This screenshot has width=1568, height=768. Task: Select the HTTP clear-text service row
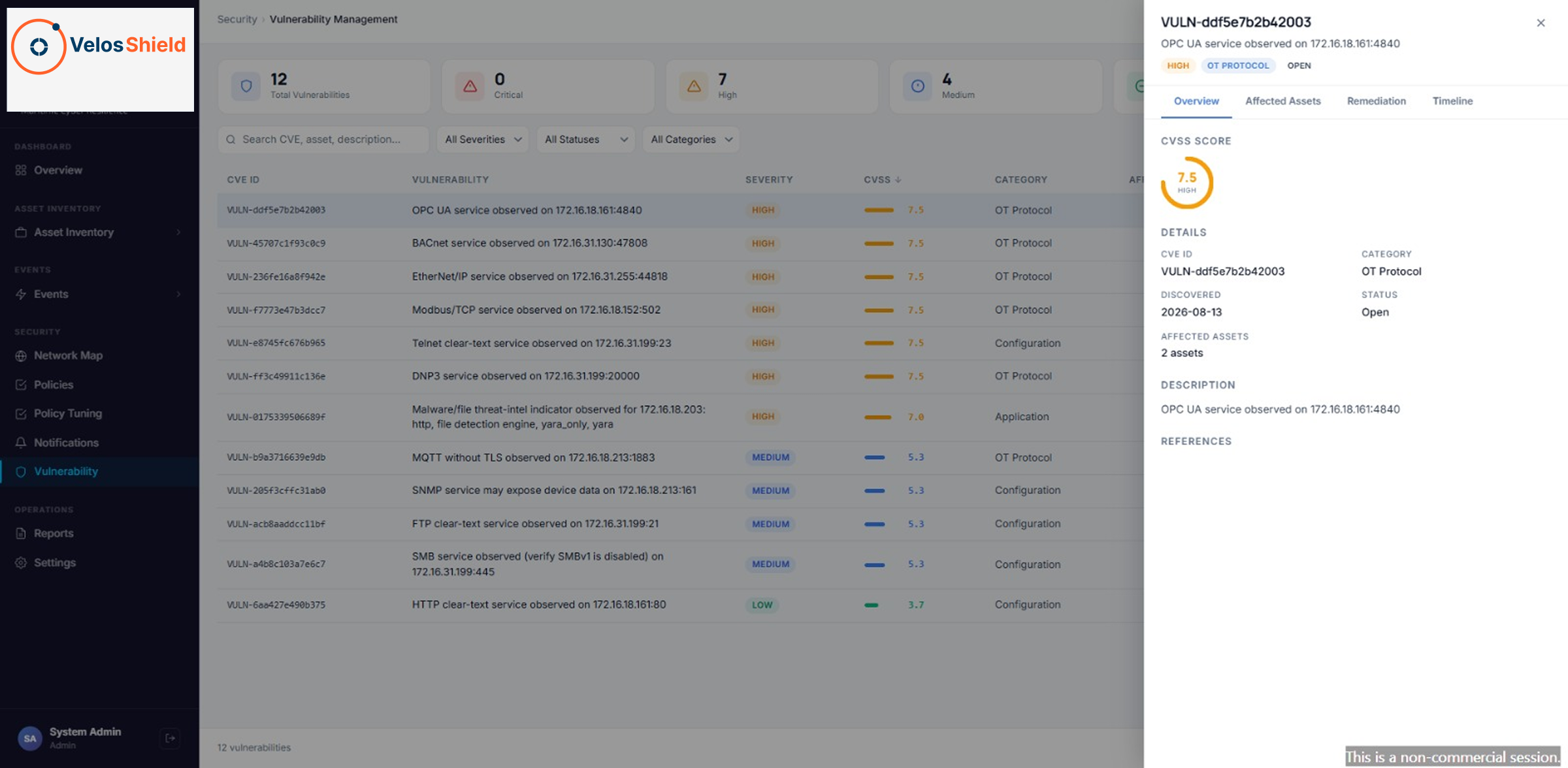[680, 605]
